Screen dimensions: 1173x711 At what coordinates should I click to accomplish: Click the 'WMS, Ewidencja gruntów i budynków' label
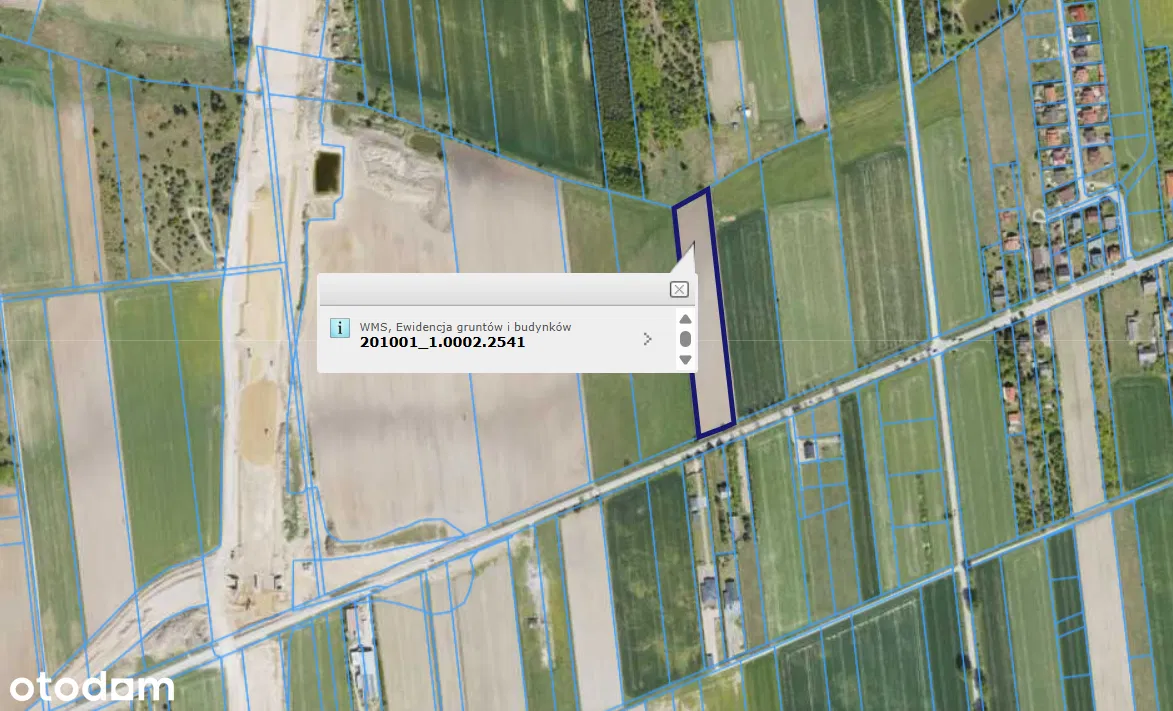pos(465,326)
